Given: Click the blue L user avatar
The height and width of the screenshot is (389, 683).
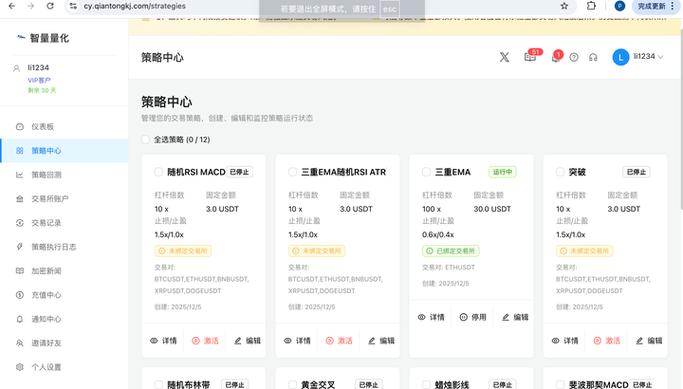Looking at the screenshot, I should click(621, 57).
